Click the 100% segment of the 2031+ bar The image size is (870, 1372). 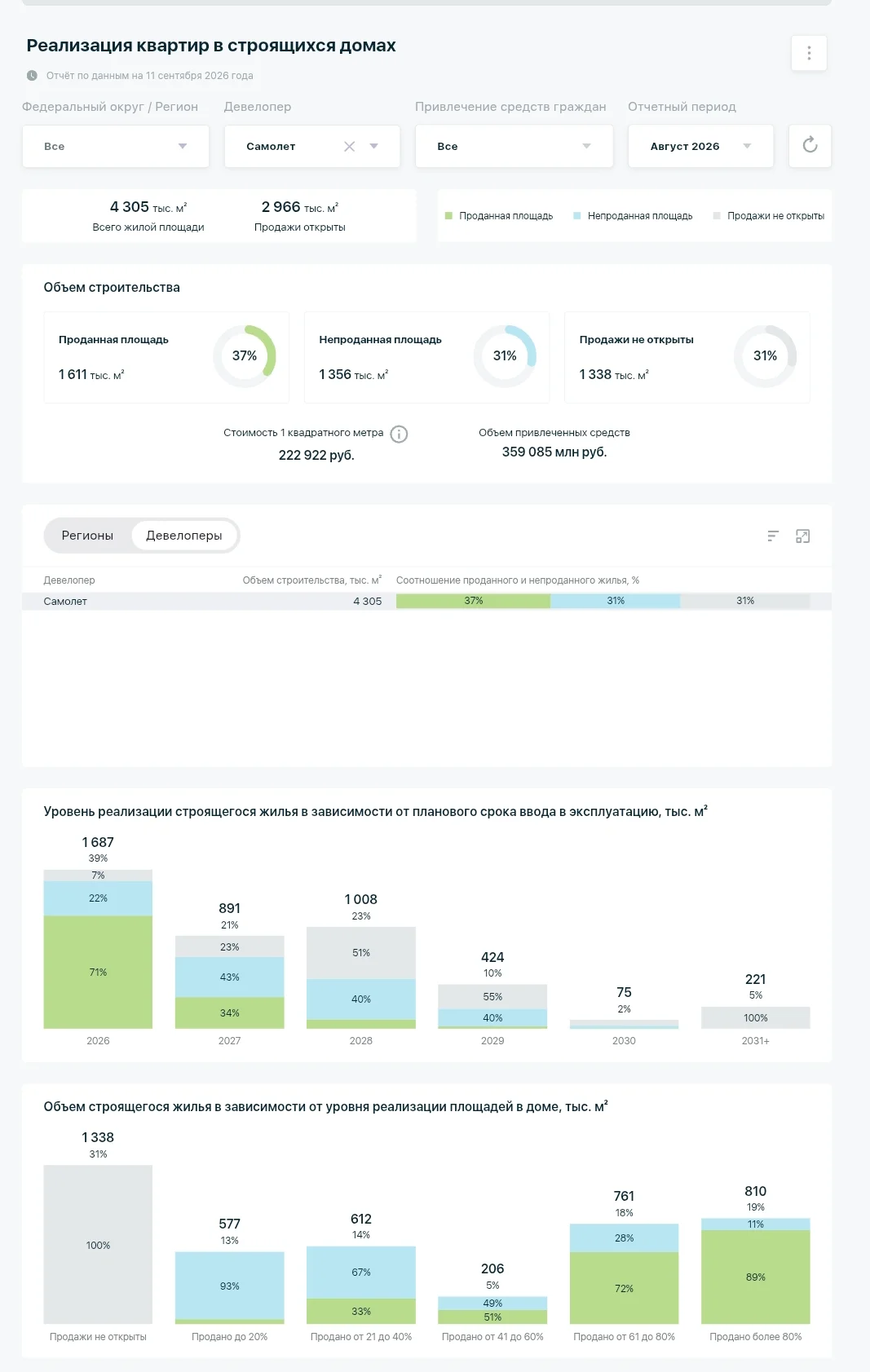756,1017
